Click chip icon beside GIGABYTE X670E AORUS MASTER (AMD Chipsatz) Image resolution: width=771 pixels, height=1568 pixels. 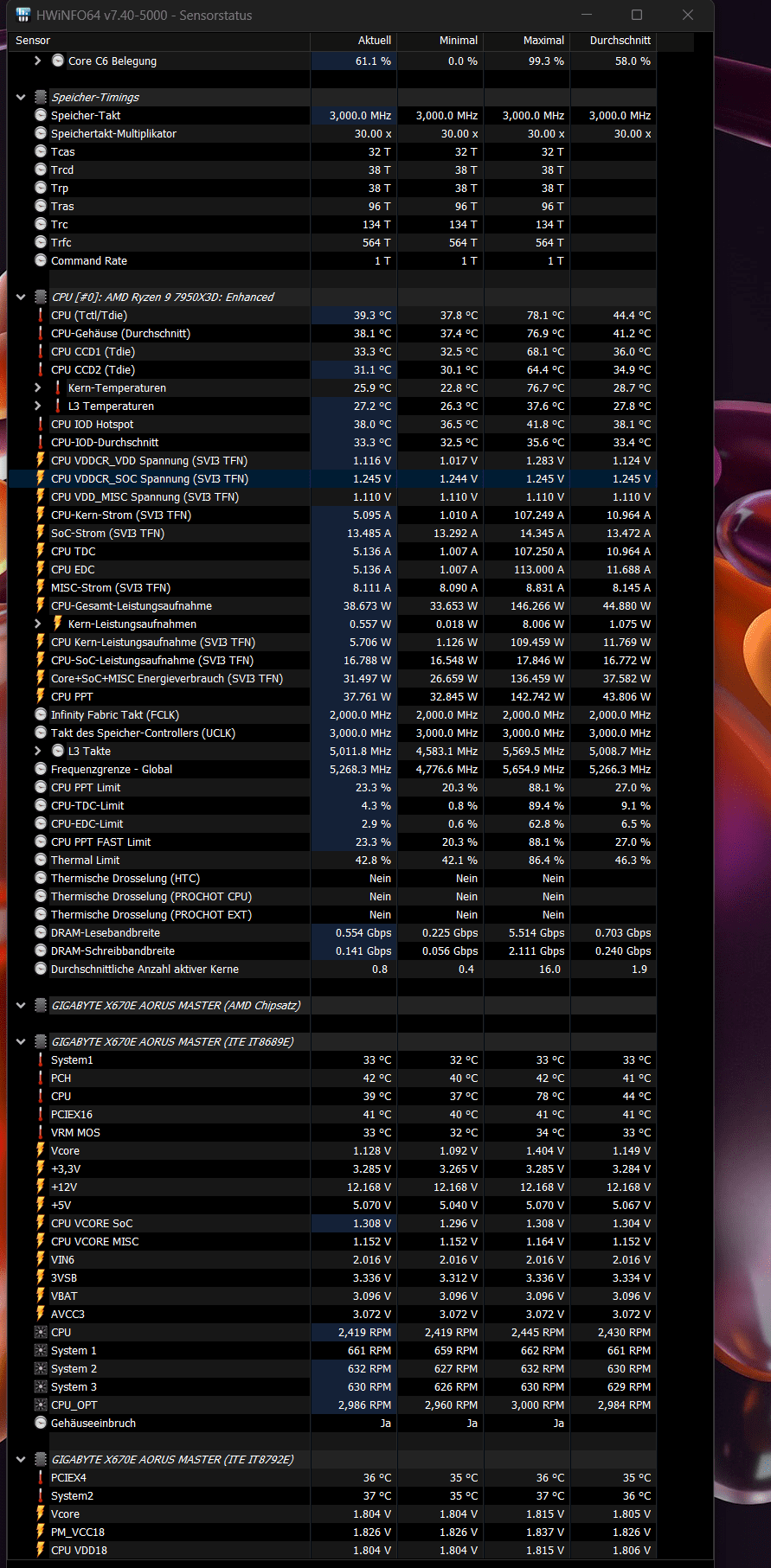(41, 1005)
